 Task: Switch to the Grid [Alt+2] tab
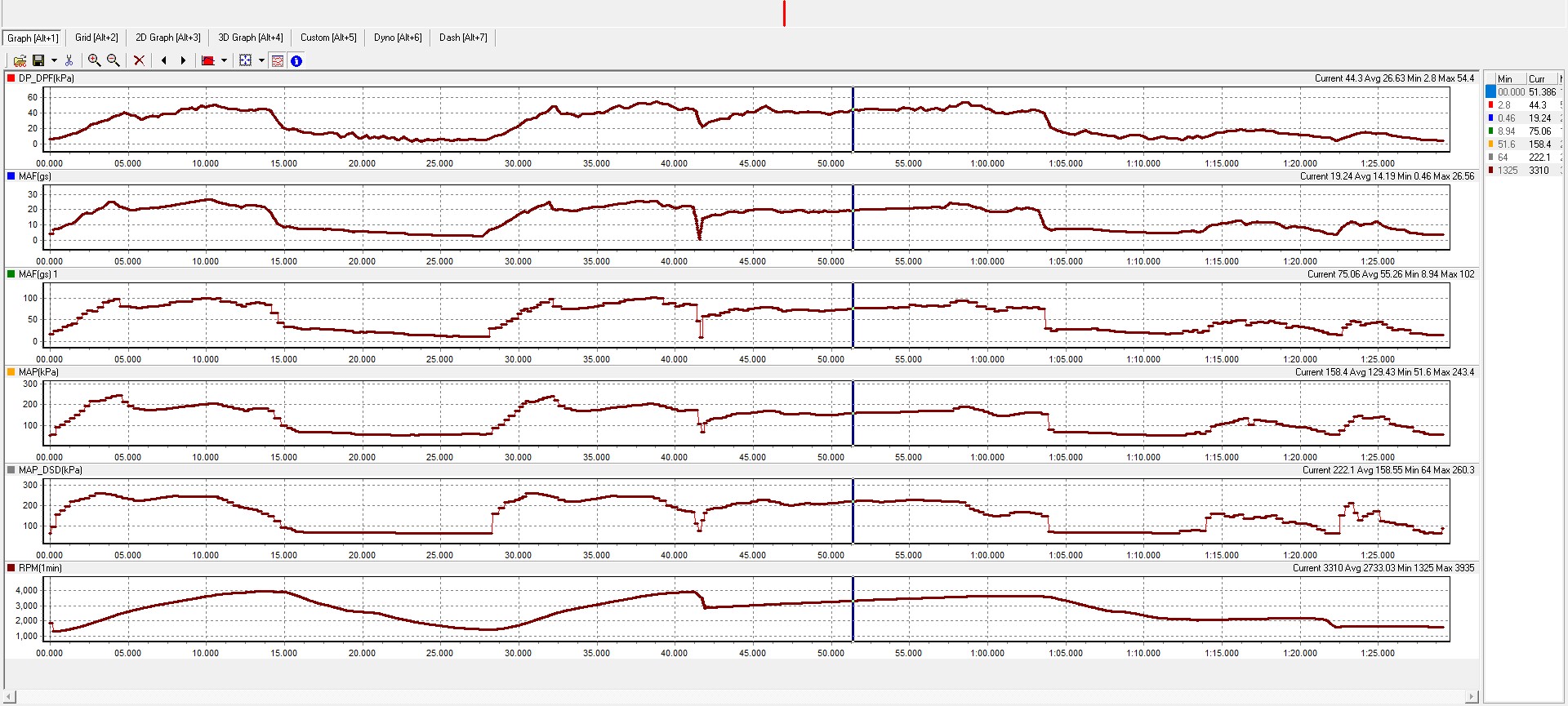[96, 38]
